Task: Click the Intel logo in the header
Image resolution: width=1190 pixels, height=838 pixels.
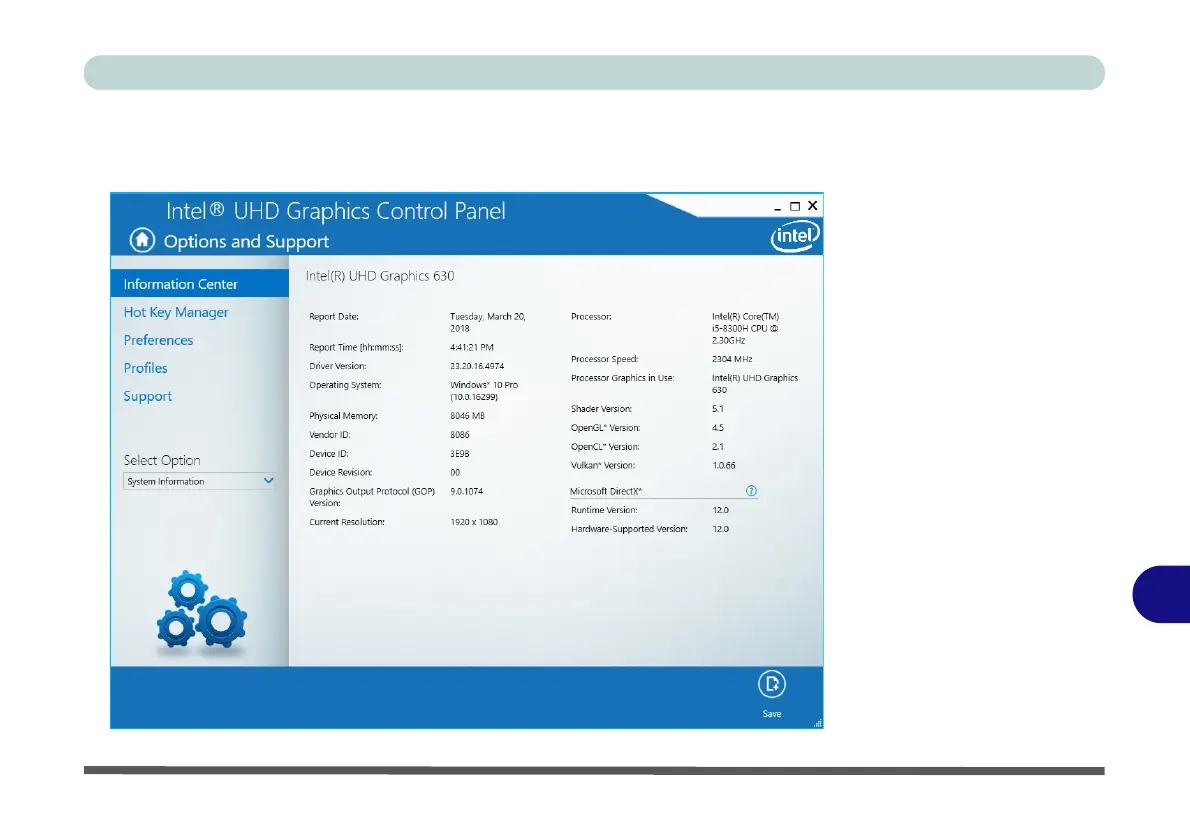Action: [x=795, y=236]
